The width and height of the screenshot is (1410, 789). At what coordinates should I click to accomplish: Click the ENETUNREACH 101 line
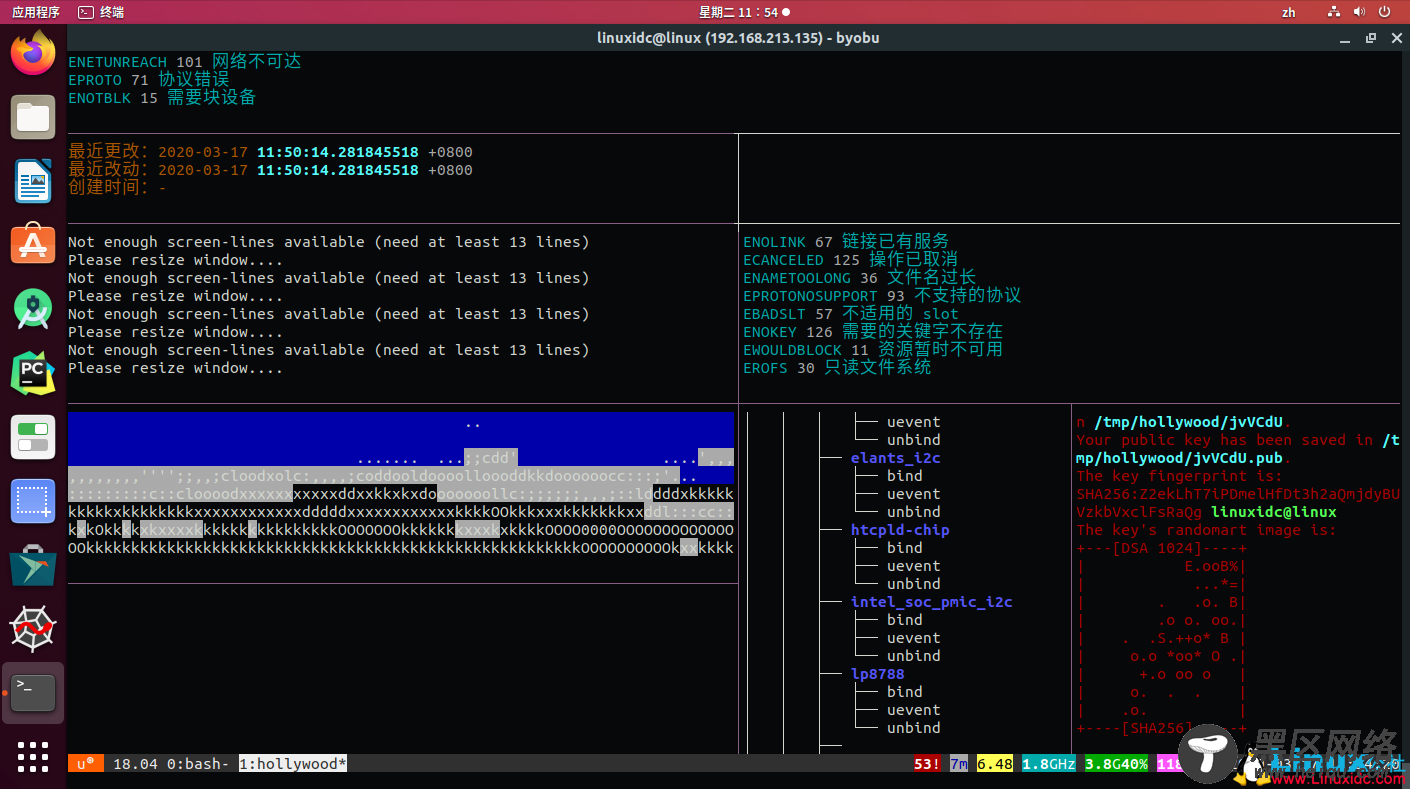click(184, 62)
